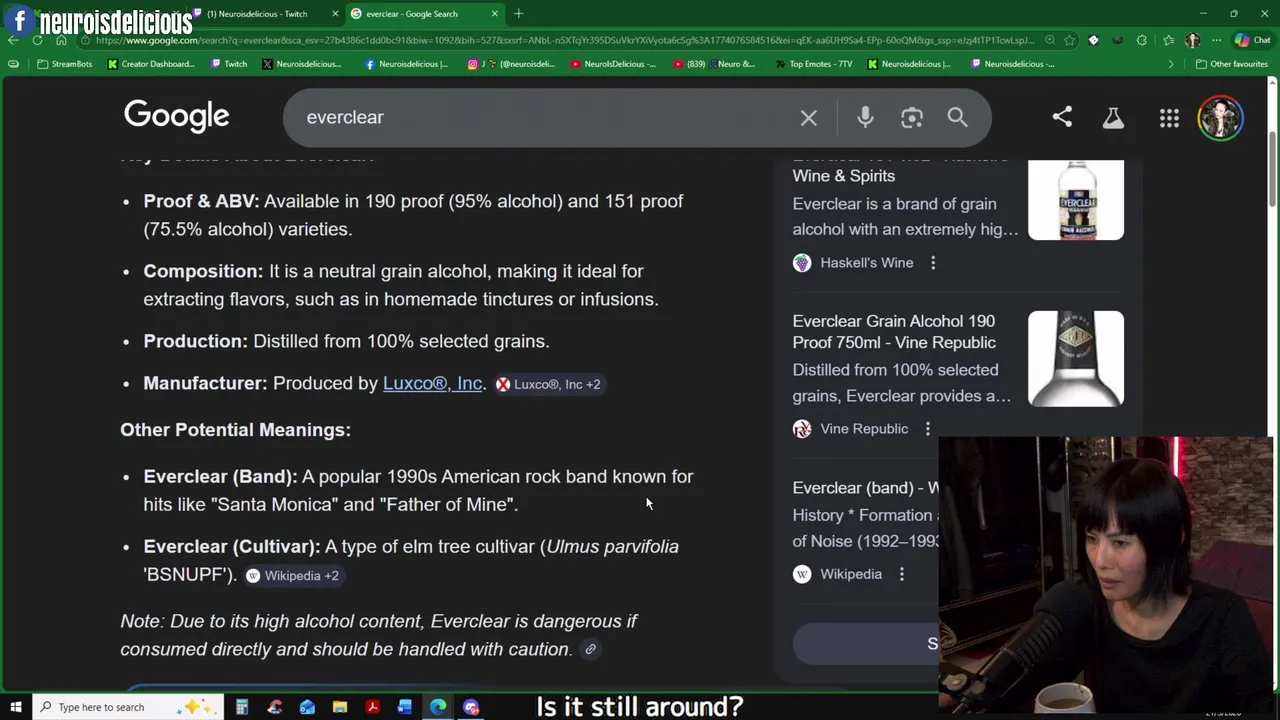
Task: Open Outlook from the taskbar
Action: 307,707
